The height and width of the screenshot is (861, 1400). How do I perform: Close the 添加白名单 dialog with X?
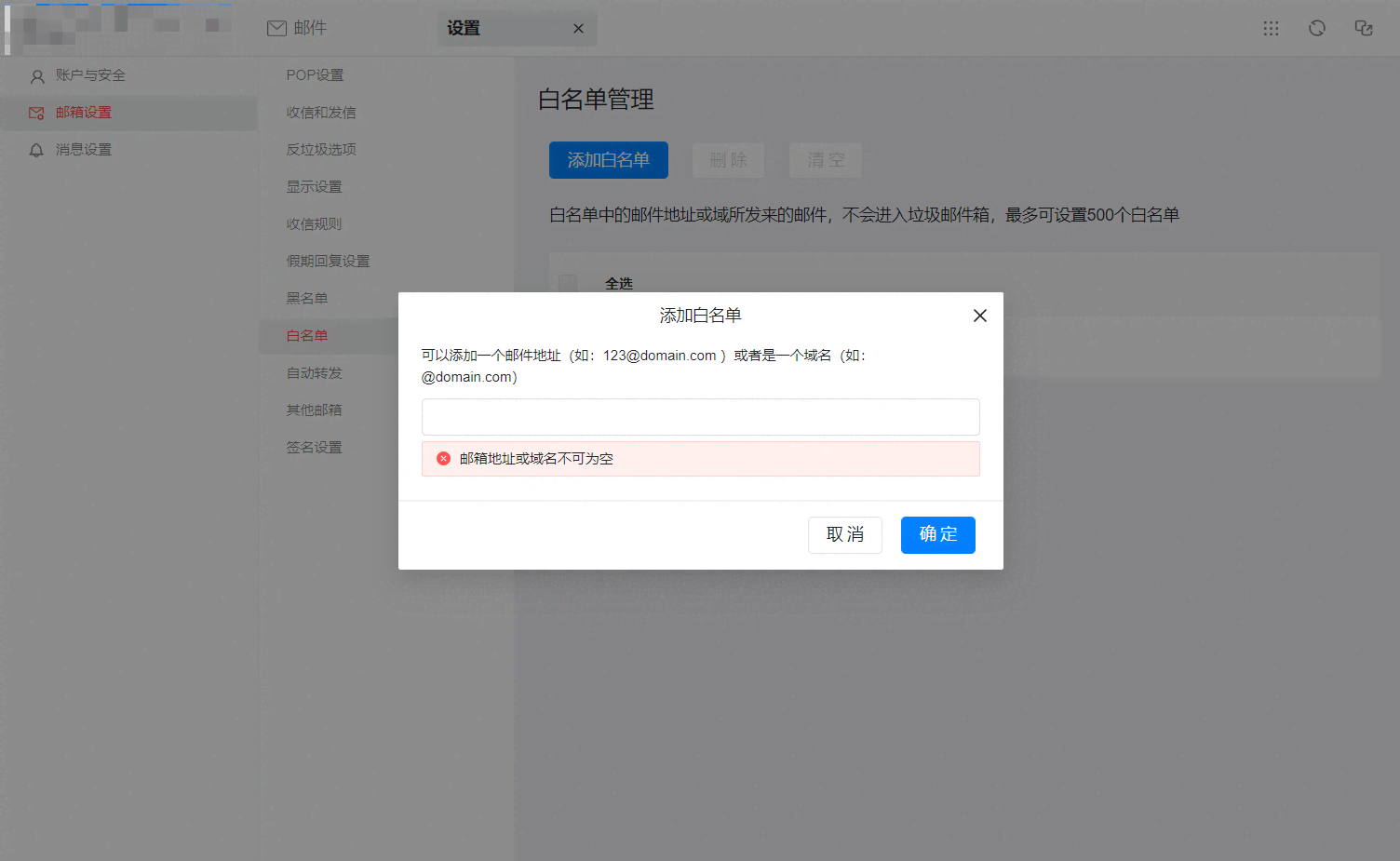point(979,316)
